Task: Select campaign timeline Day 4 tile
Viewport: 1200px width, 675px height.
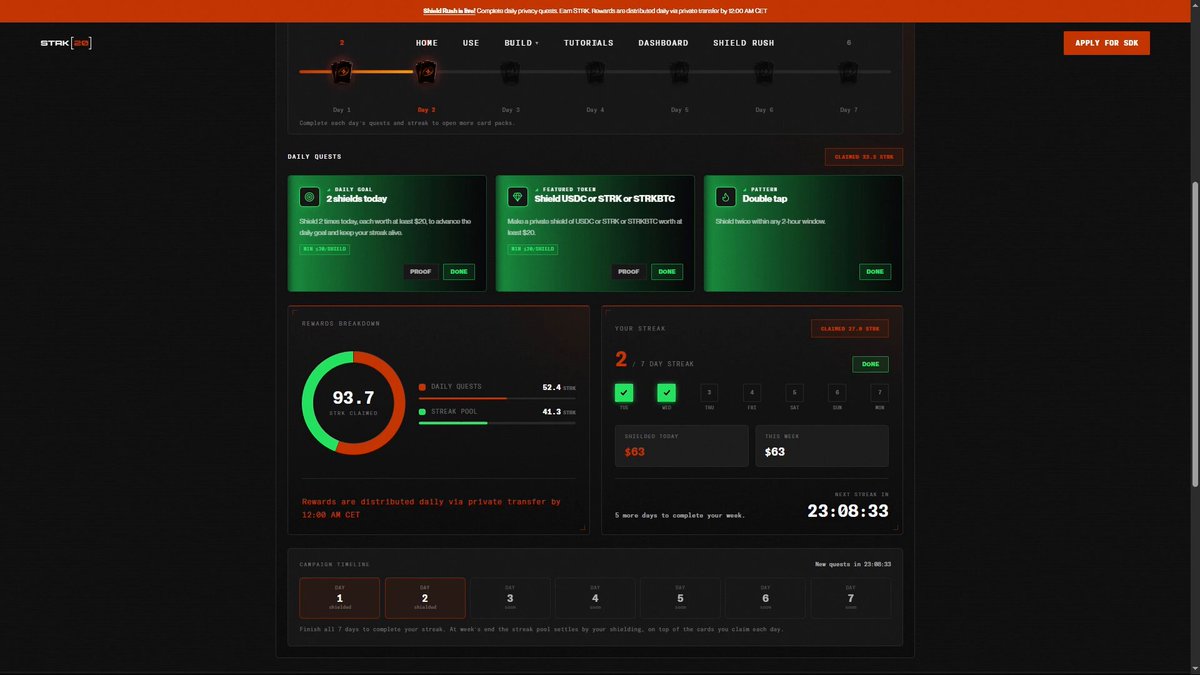Action: coord(595,598)
